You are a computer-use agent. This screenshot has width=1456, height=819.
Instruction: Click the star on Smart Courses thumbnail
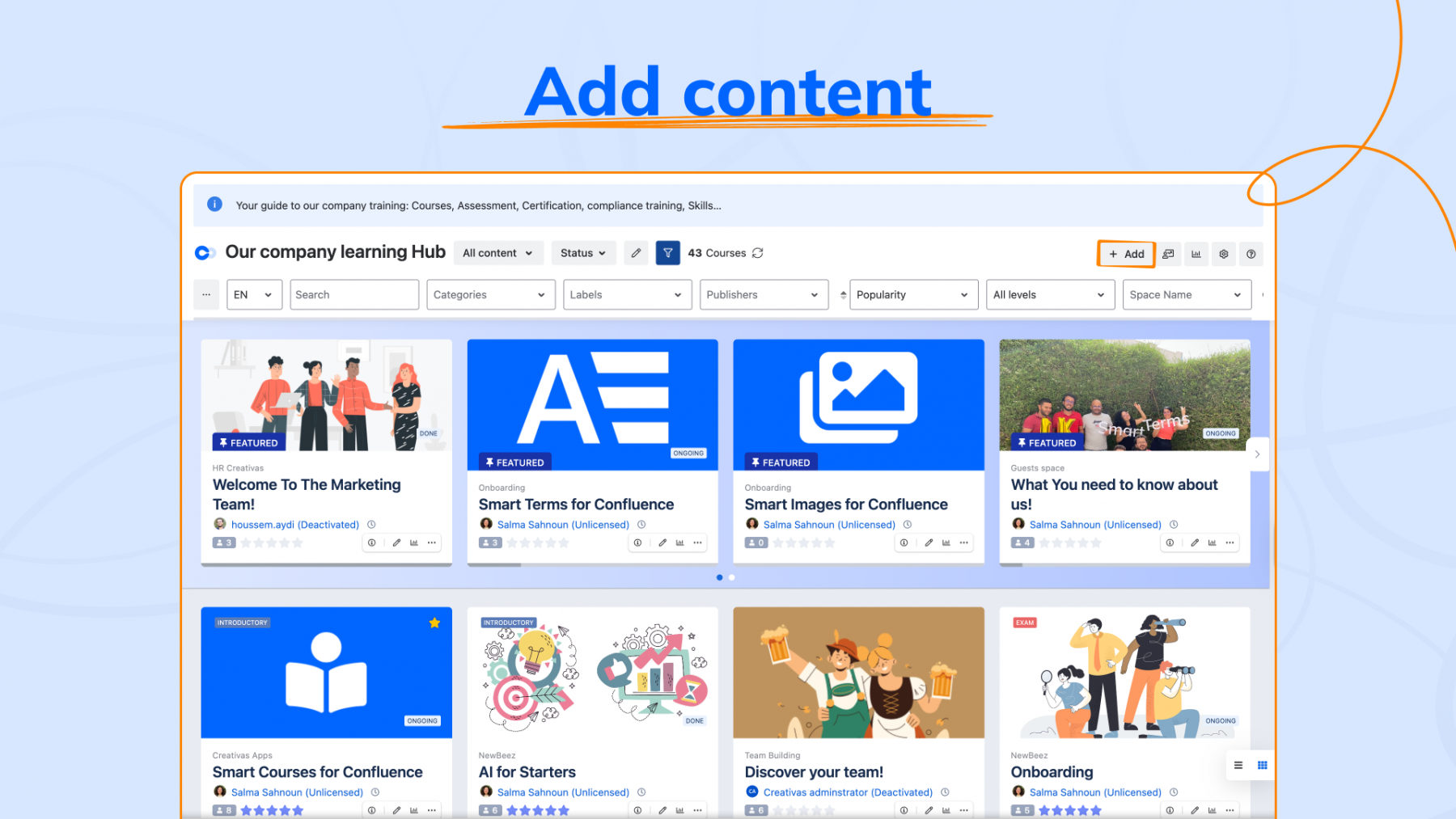434,623
